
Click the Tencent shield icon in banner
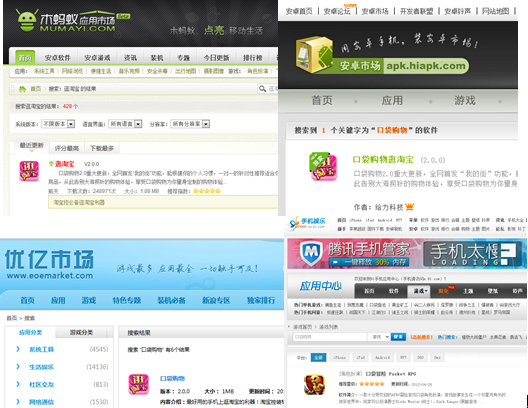pyautogui.click(x=310, y=253)
